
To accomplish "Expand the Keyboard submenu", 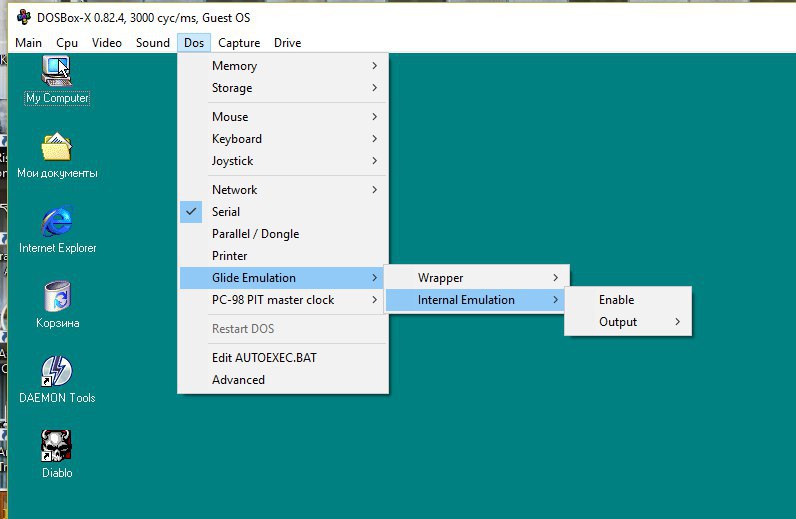I will (283, 139).
